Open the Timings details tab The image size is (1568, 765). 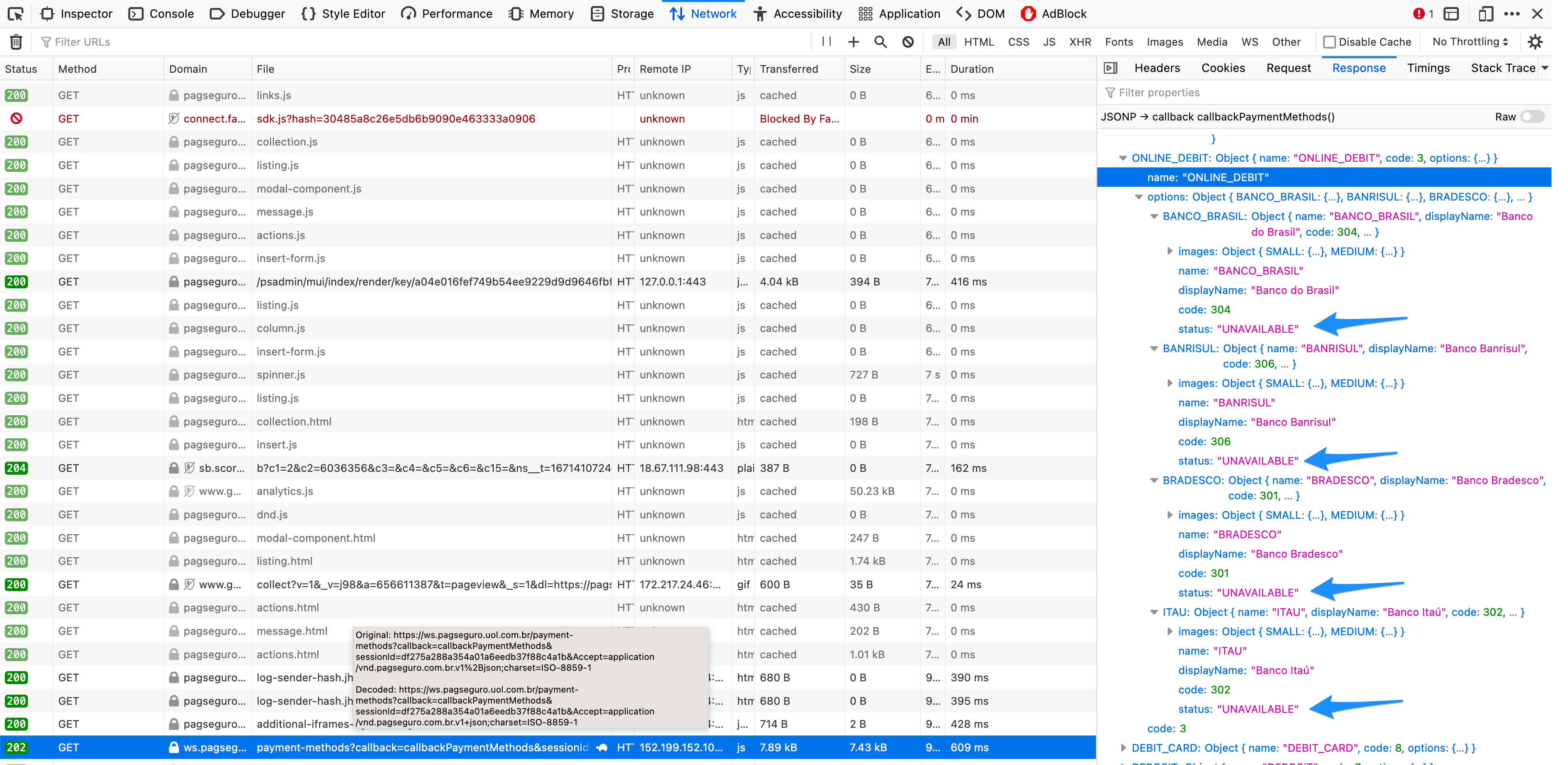pos(1428,68)
